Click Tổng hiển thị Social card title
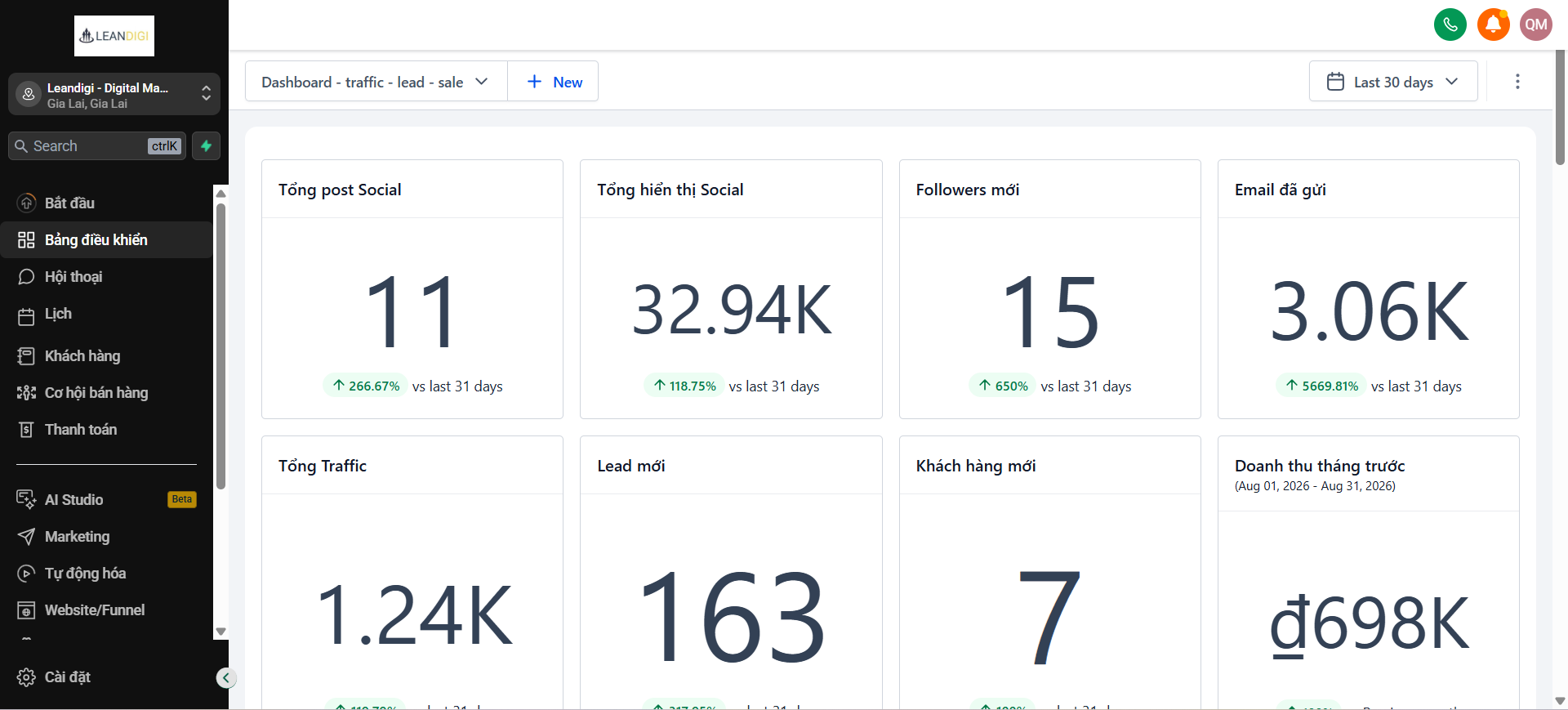The image size is (1568, 710). (x=670, y=190)
